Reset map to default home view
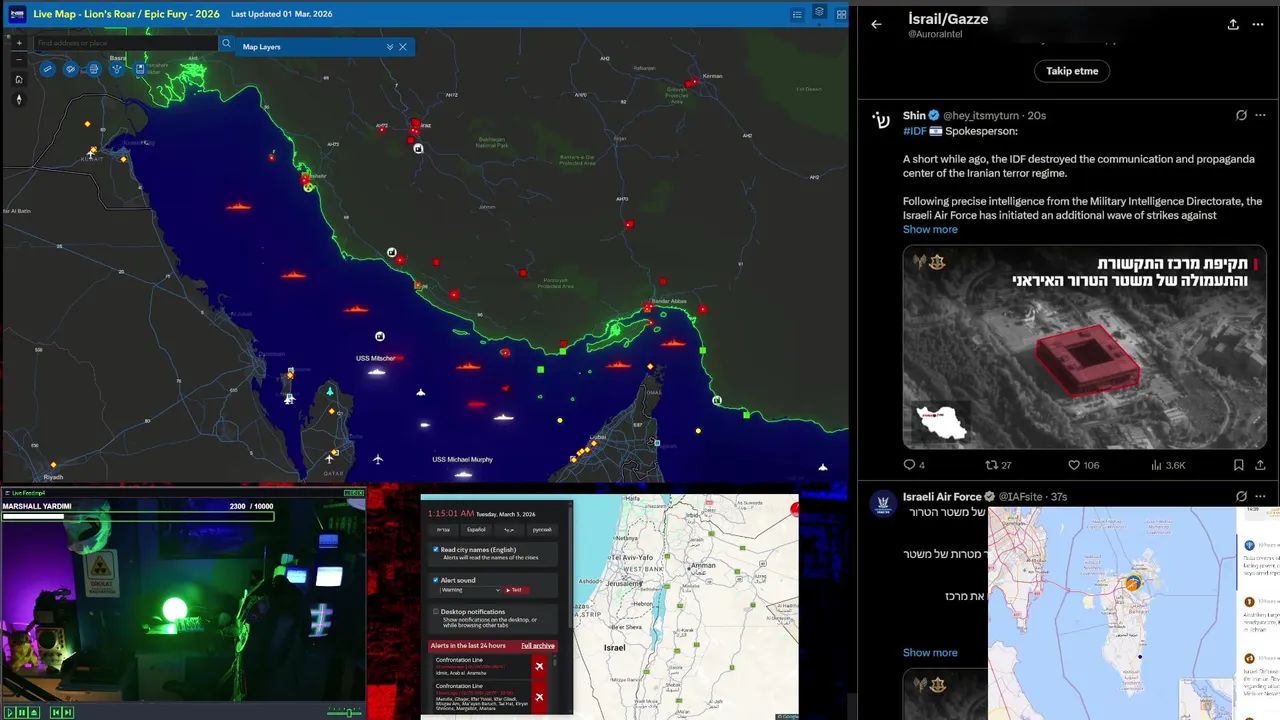1280x720 pixels. [18, 79]
